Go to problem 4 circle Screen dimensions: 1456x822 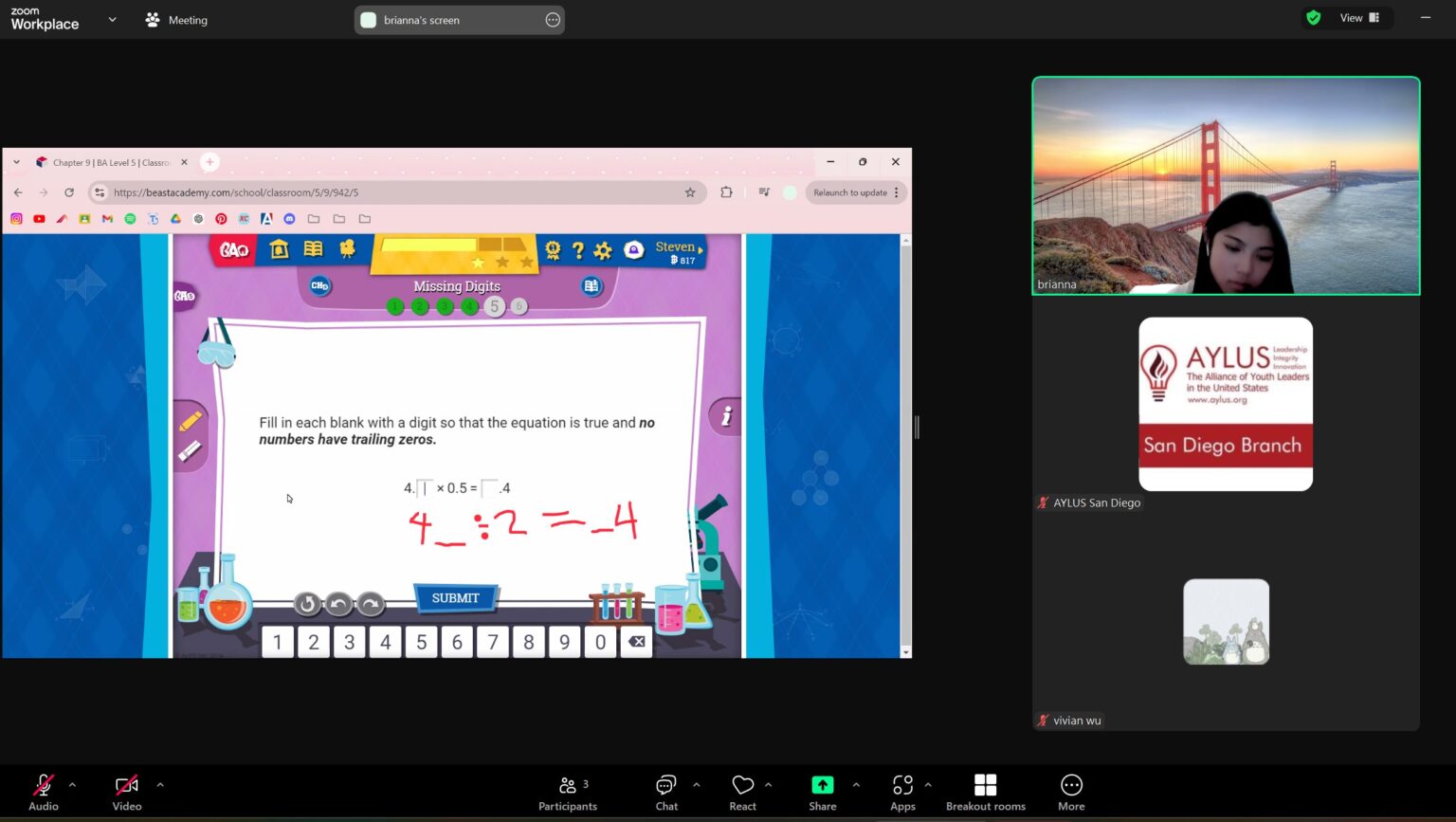(x=469, y=306)
